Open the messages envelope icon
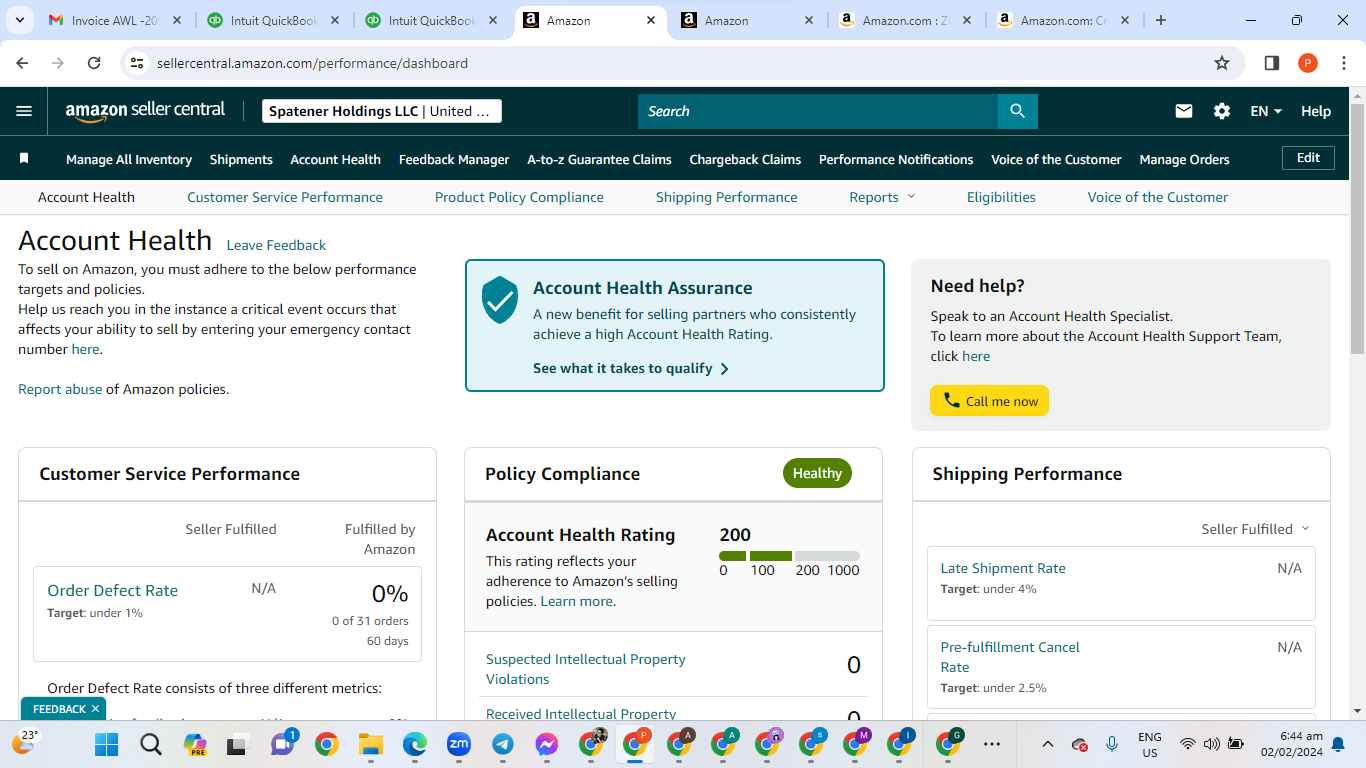The height and width of the screenshot is (768, 1366). [x=1184, y=111]
